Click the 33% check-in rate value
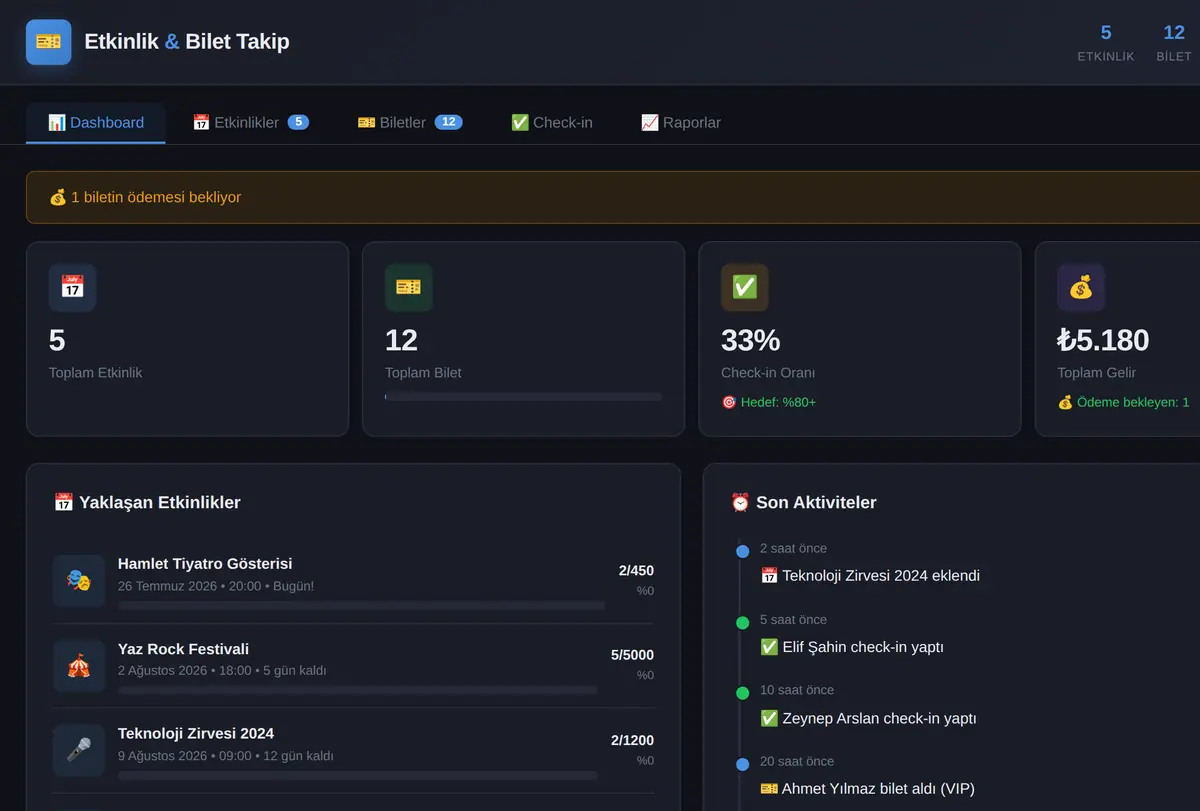 point(750,340)
